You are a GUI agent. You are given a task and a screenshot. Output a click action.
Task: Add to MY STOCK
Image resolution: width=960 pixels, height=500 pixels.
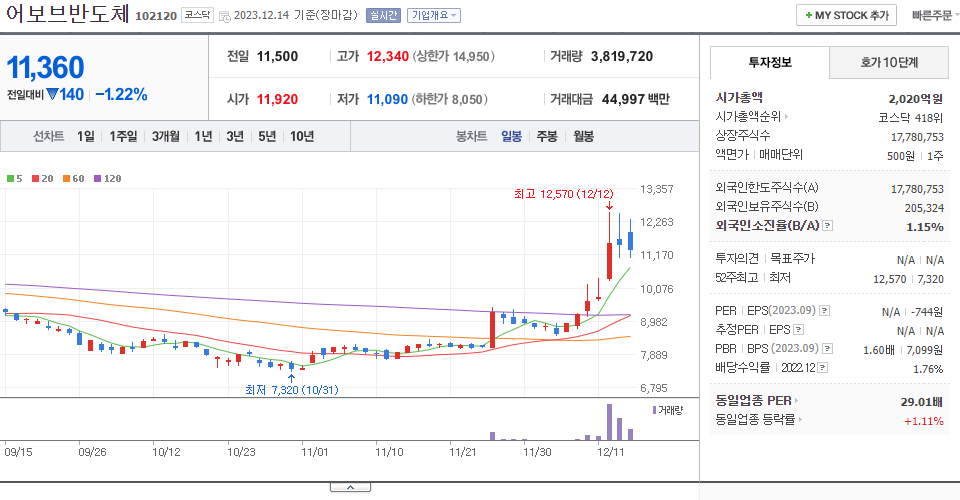coord(846,15)
